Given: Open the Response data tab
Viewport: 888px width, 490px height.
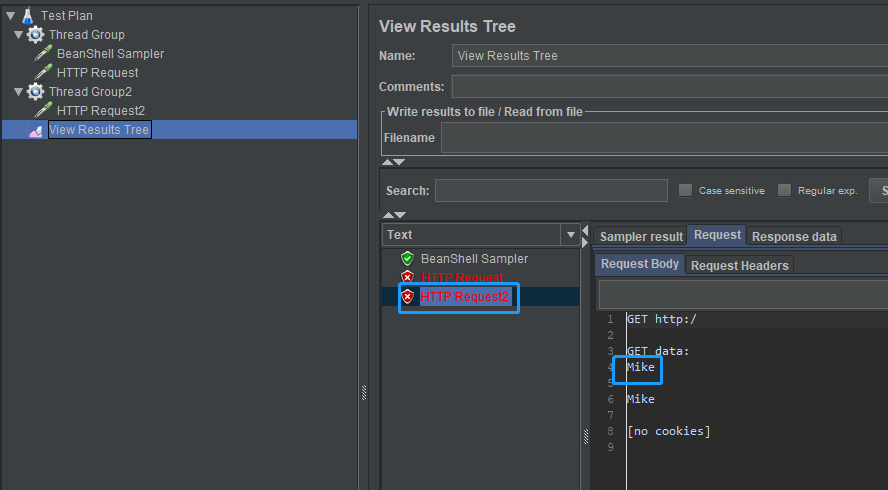Looking at the screenshot, I should pos(794,237).
